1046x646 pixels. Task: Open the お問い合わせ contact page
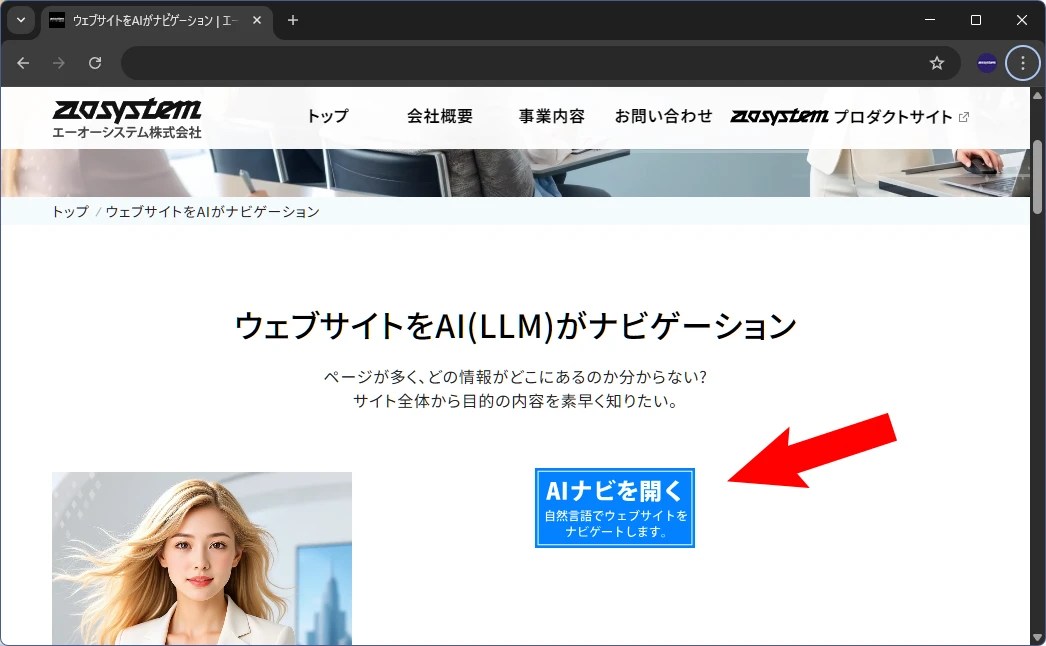pyautogui.click(x=664, y=116)
